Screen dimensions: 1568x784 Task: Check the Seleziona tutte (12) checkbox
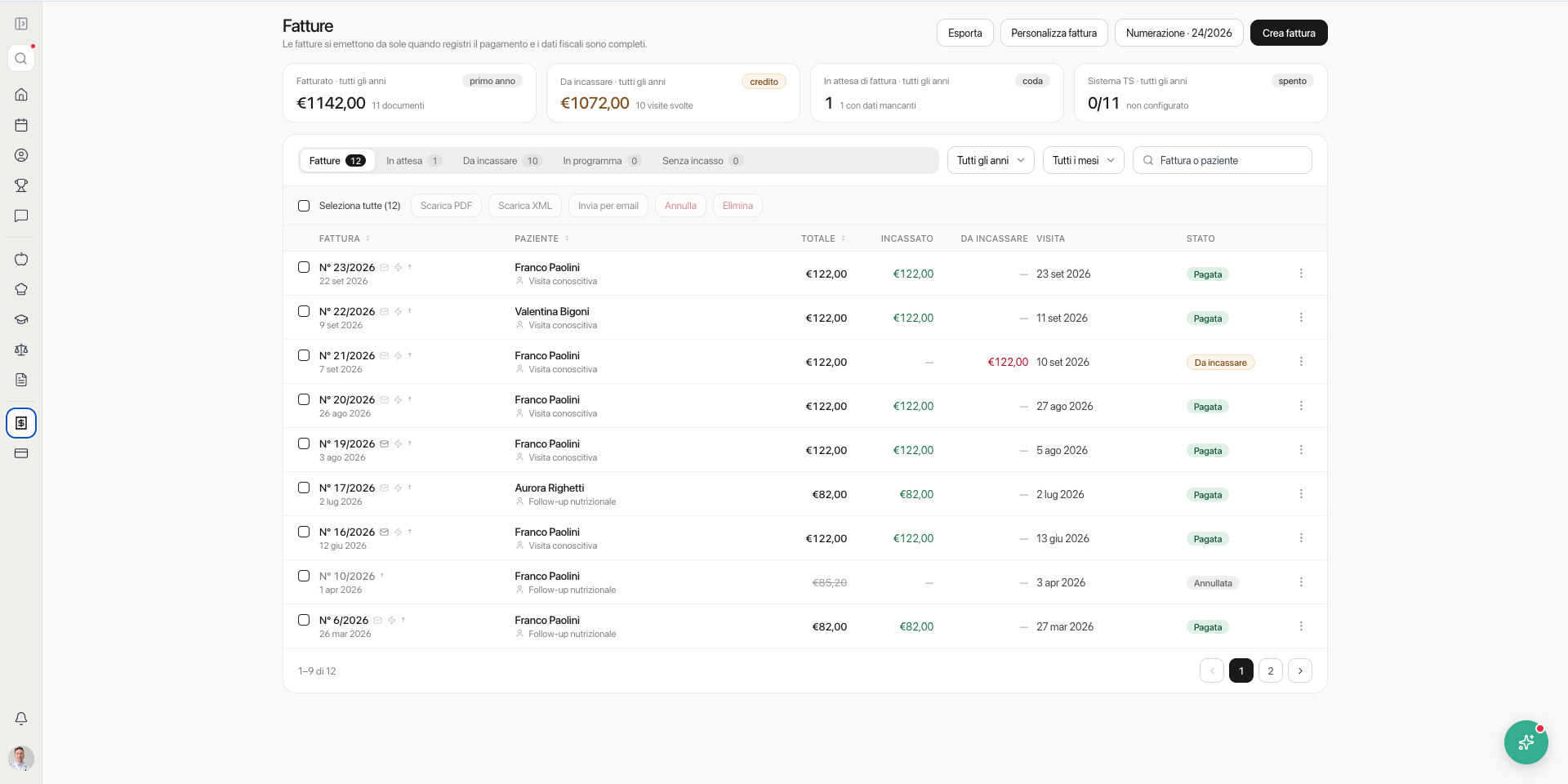(x=304, y=206)
